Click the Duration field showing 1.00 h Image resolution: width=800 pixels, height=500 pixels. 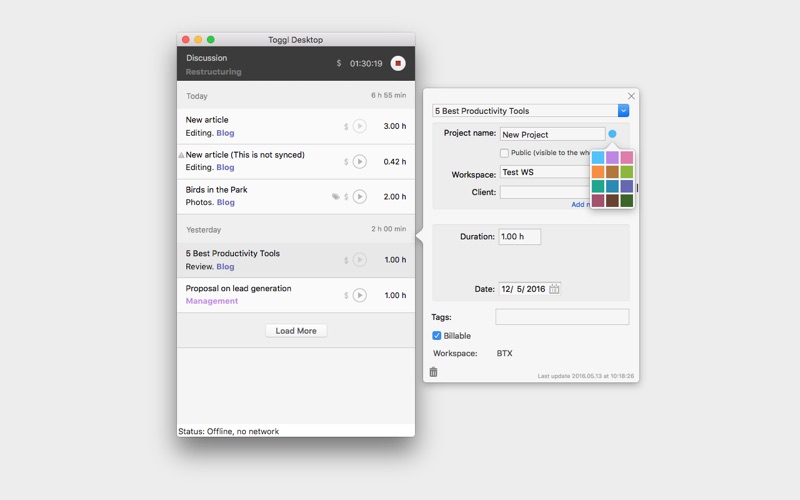point(519,236)
